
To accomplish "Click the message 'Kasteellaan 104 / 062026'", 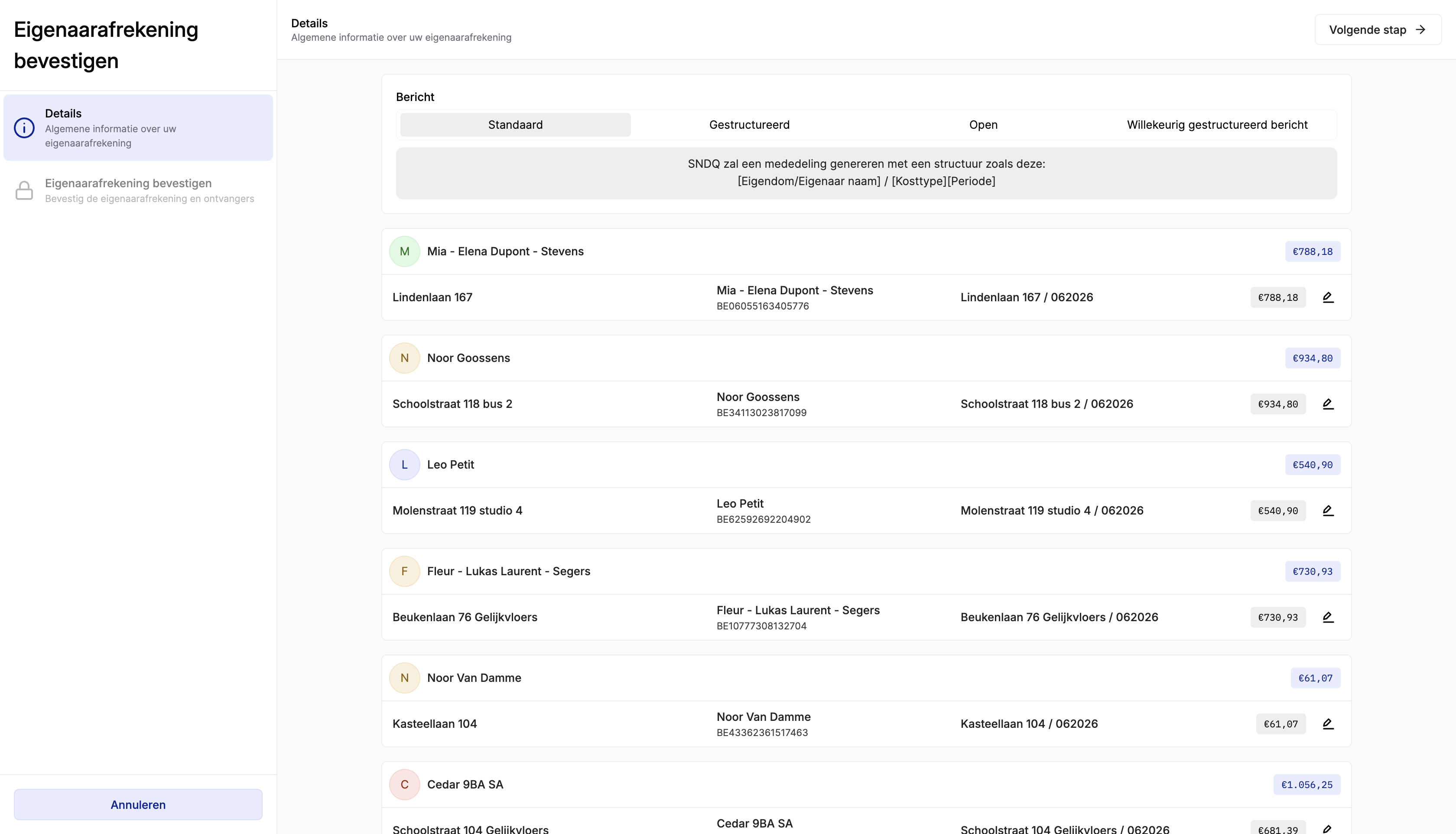I will point(1029,723).
